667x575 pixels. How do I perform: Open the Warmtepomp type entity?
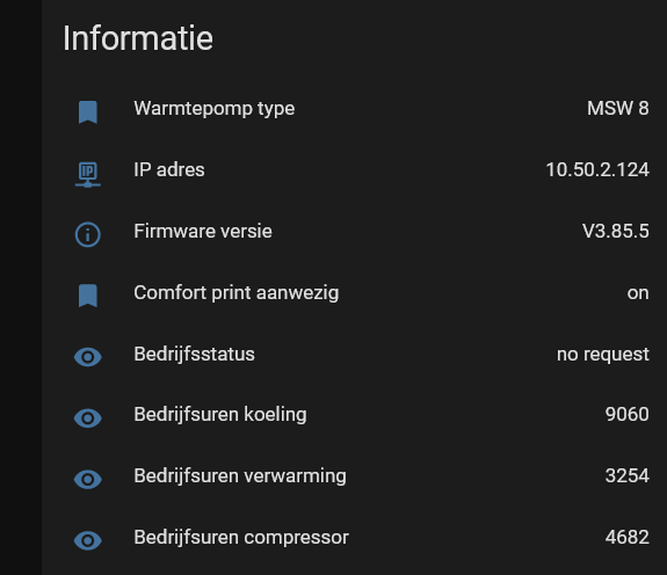tap(214, 109)
